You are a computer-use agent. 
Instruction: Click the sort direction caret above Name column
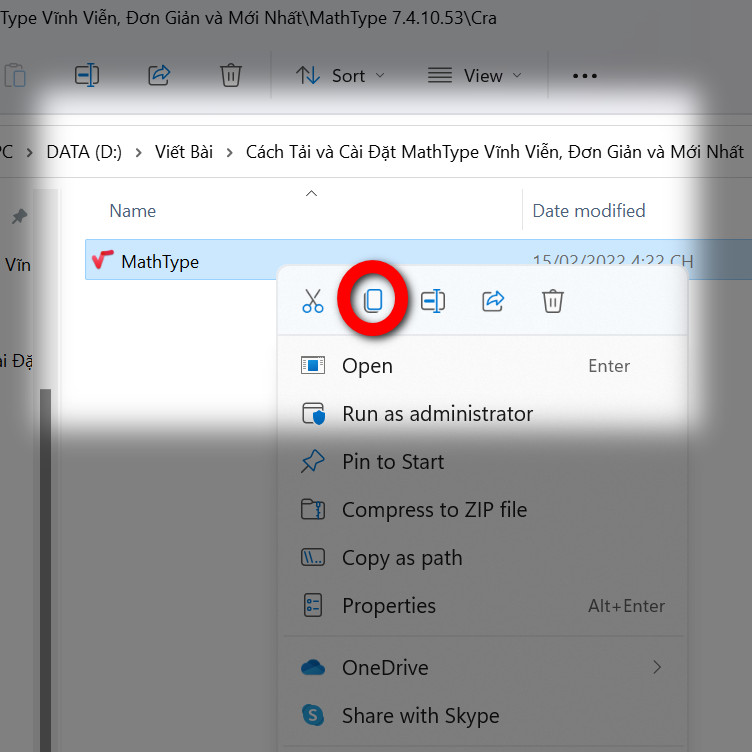click(x=311, y=193)
